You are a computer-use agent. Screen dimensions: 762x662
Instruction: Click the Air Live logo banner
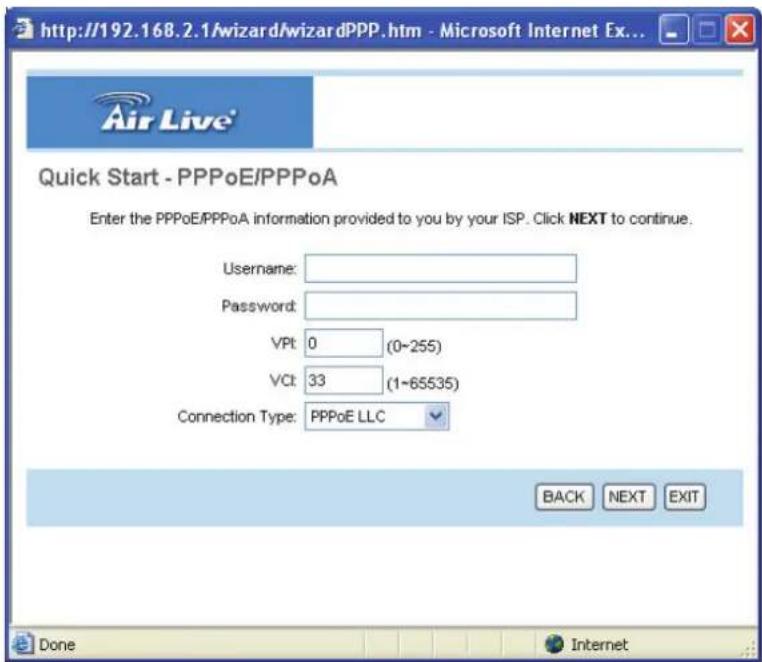[170, 112]
